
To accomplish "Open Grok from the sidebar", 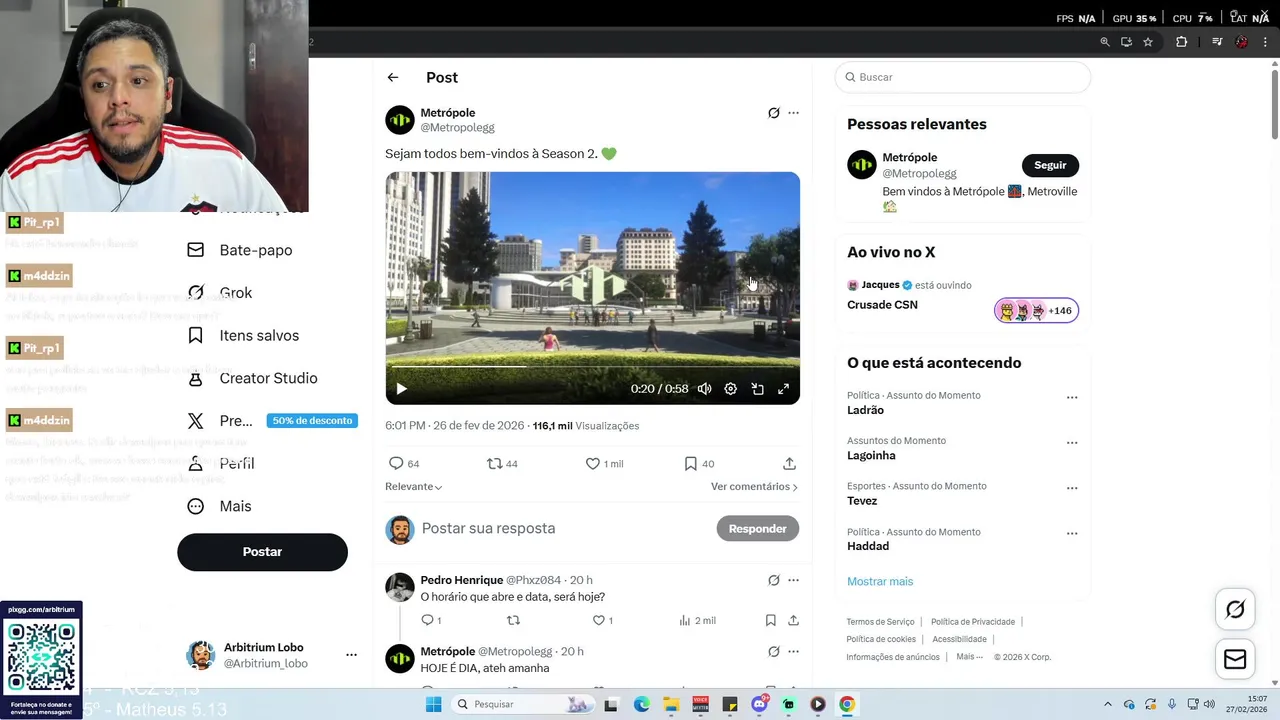I will (221, 293).
